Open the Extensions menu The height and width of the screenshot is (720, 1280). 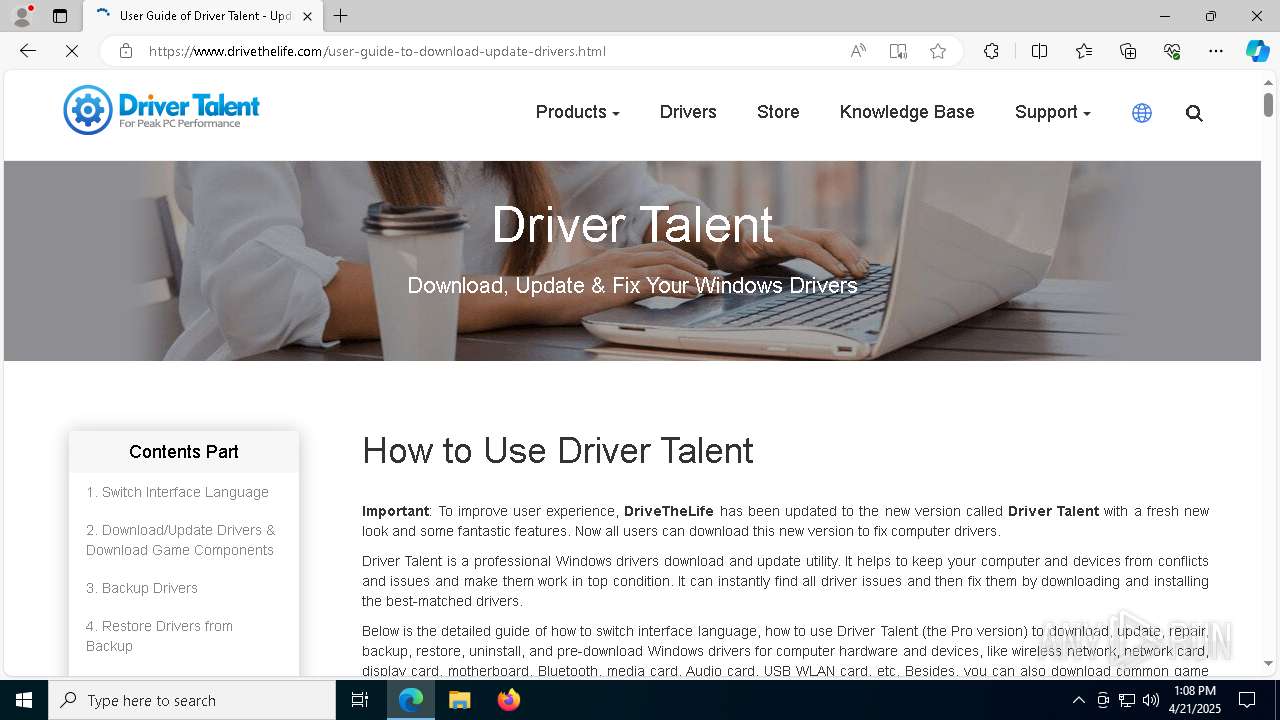pos(991,51)
